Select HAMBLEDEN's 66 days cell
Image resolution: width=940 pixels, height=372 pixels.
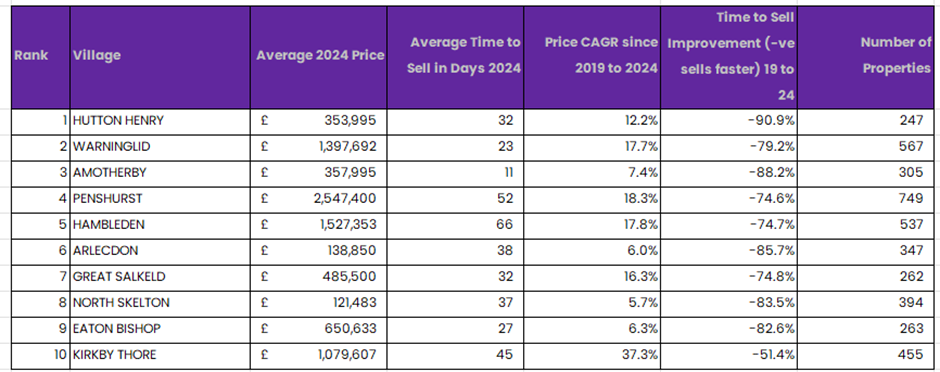[456, 226]
